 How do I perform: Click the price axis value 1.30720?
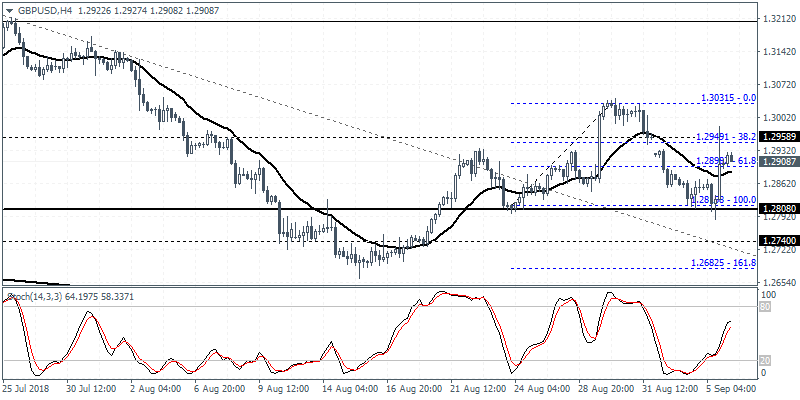(778, 85)
